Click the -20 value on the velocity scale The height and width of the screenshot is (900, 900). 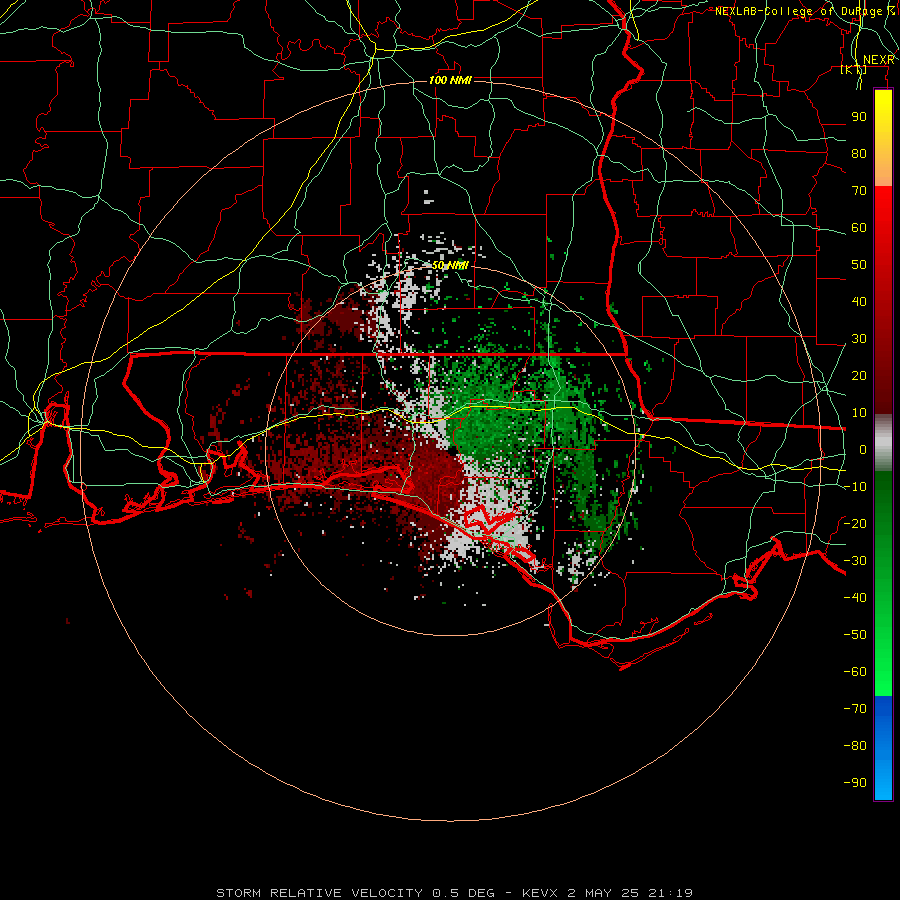pyautogui.click(x=855, y=524)
